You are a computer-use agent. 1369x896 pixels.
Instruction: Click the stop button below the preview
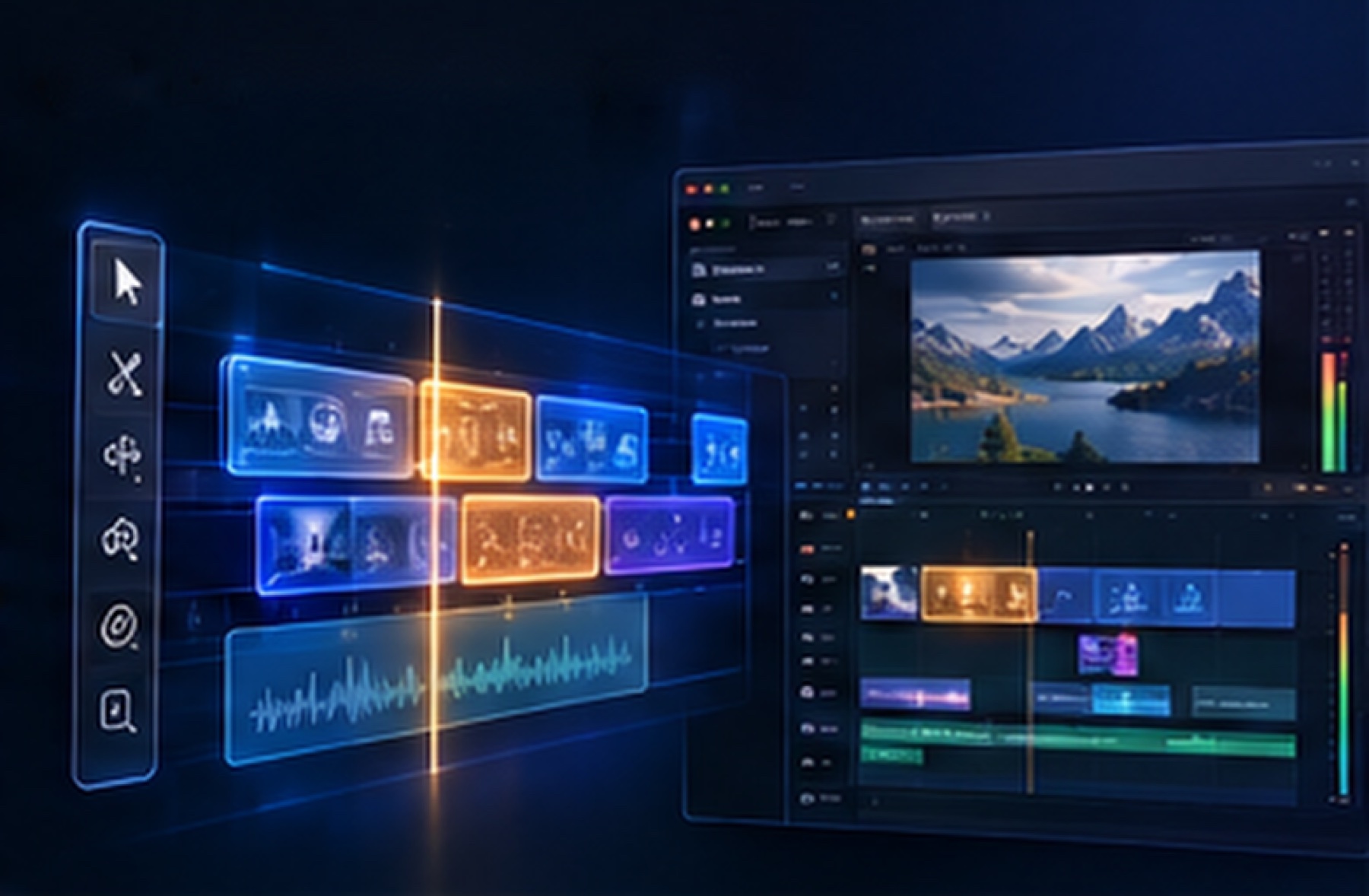(x=1090, y=488)
